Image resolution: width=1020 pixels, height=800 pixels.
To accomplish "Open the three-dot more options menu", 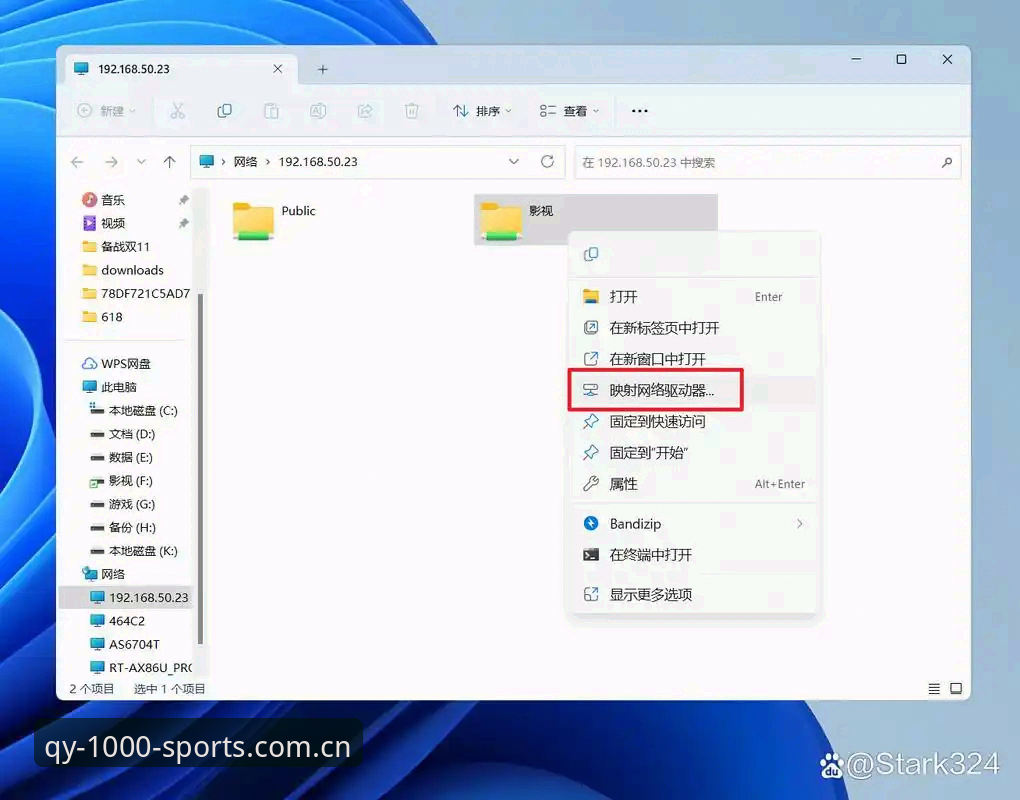I will pyautogui.click(x=639, y=111).
